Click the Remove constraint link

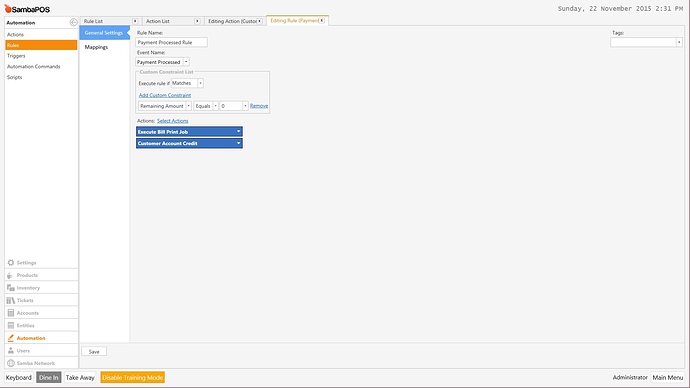[x=259, y=106]
